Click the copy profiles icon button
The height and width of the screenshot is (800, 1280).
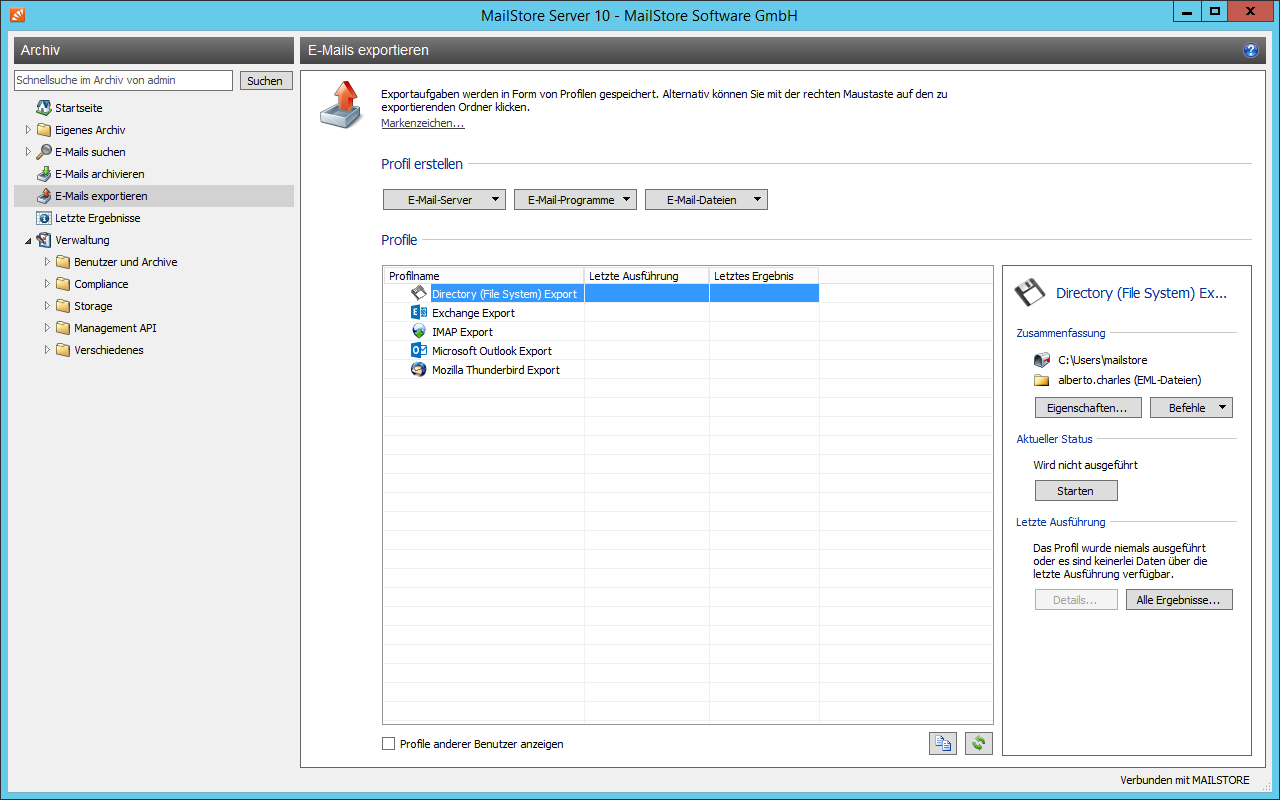(942, 743)
